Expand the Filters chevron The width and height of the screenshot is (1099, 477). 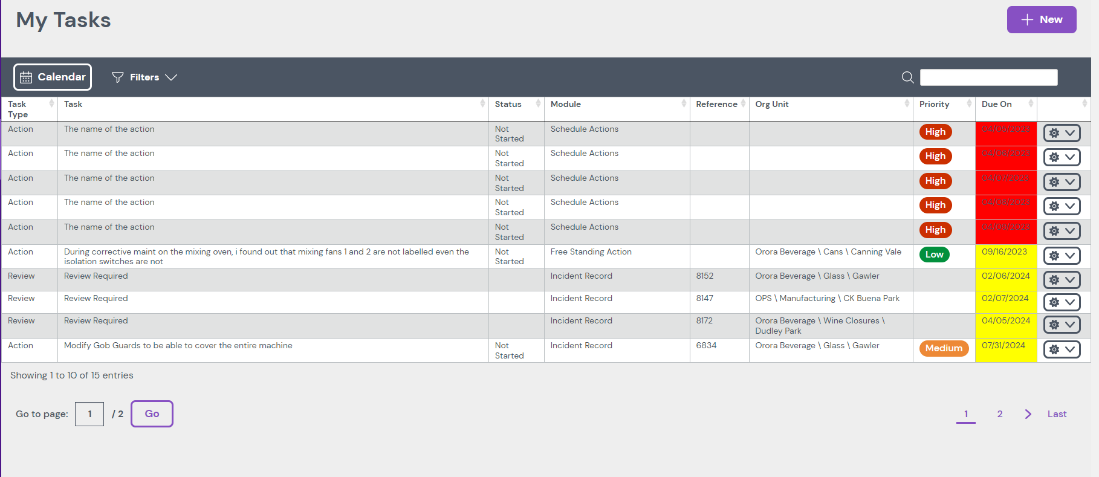pyautogui.click(x=171, y=77)
